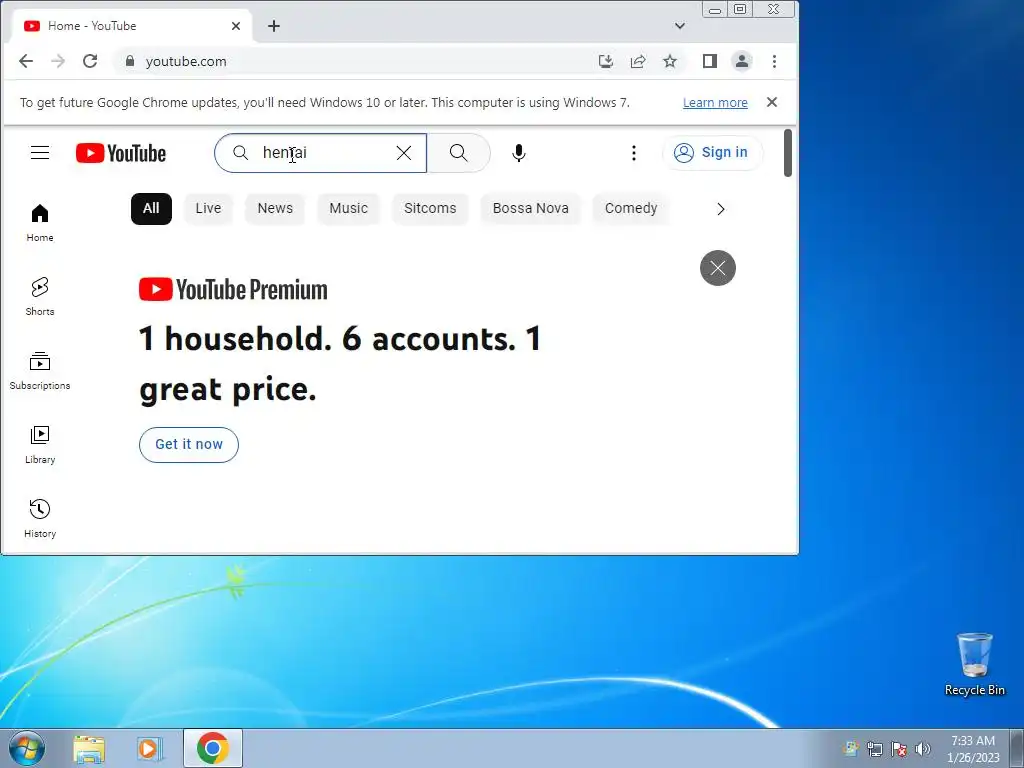The width and height of the screenshot is (1024, 768).
Task: Open Chrome's three-dot menu
Action: tap(775, 61)
